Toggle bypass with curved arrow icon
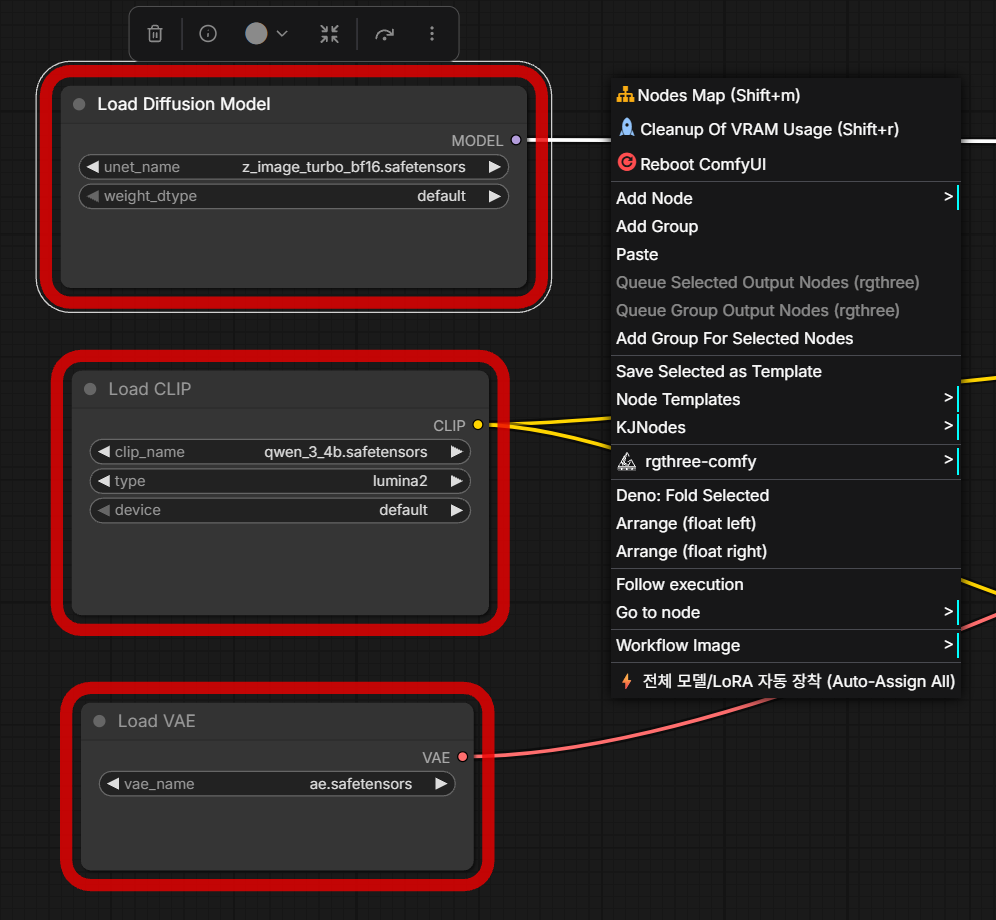The width and height of the screenshot is (996, 920). click(384, 34)
